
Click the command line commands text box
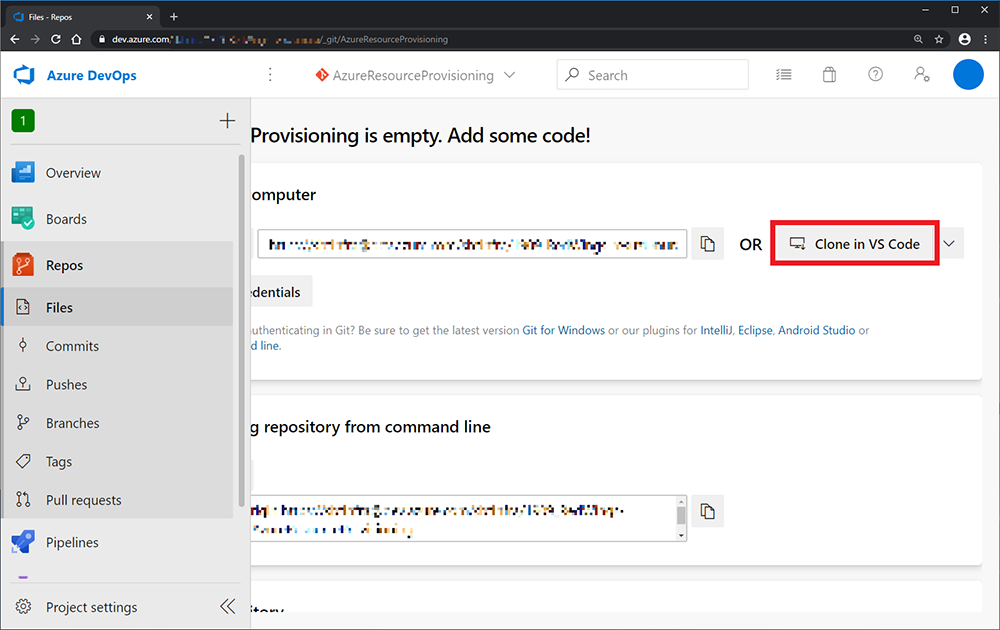coord(463,518)
